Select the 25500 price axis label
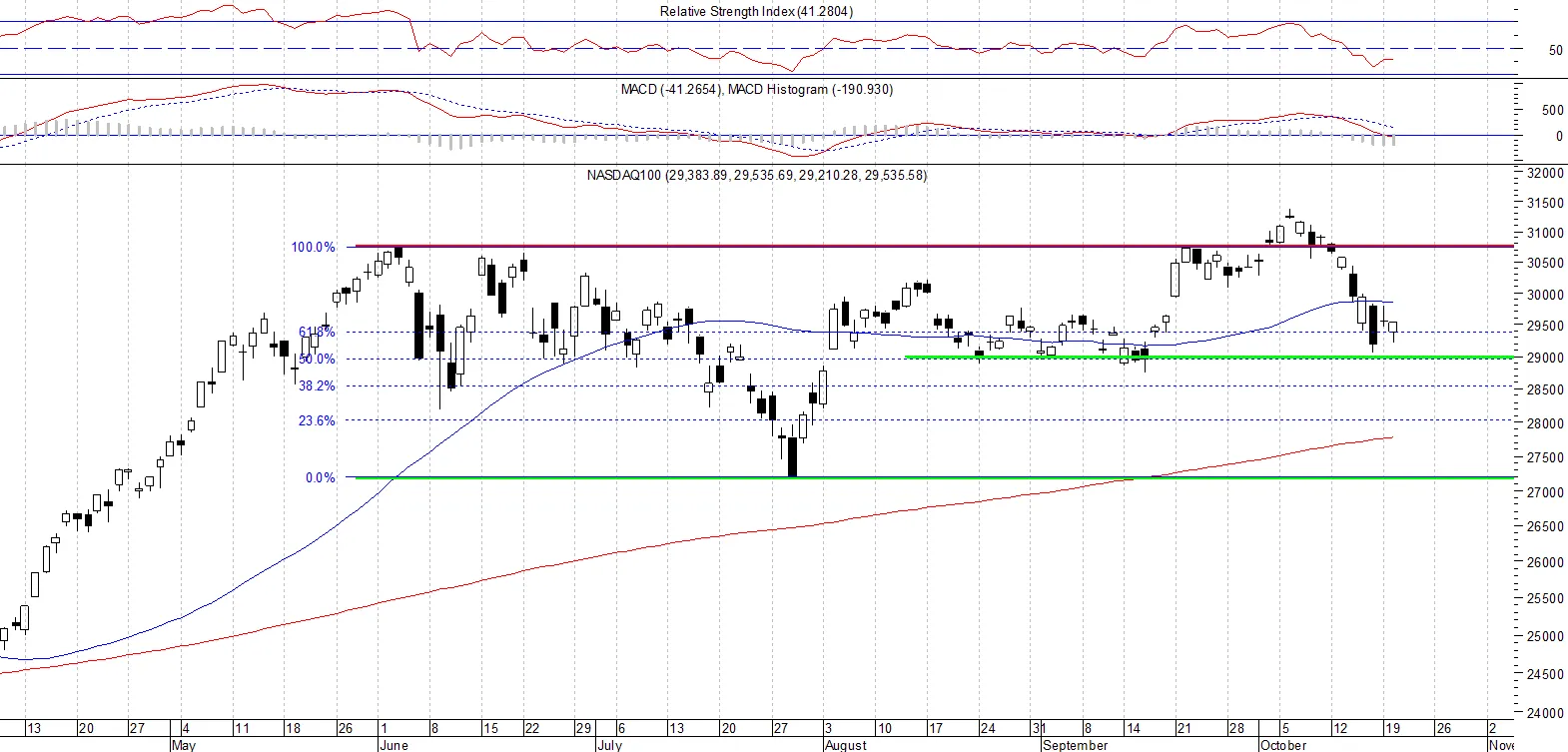Image resolution: width=1568 pixels, height=752 pixels. click(x=1545, y=599)
